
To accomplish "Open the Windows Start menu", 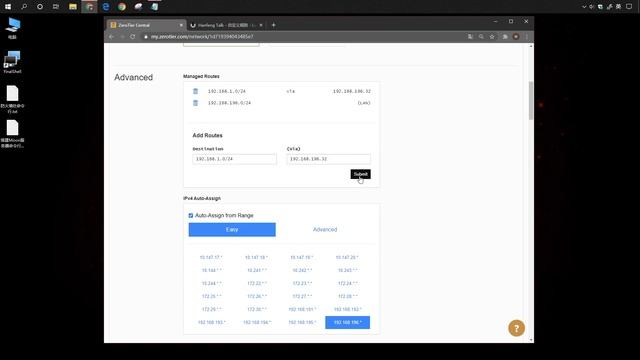I will 8,7.
